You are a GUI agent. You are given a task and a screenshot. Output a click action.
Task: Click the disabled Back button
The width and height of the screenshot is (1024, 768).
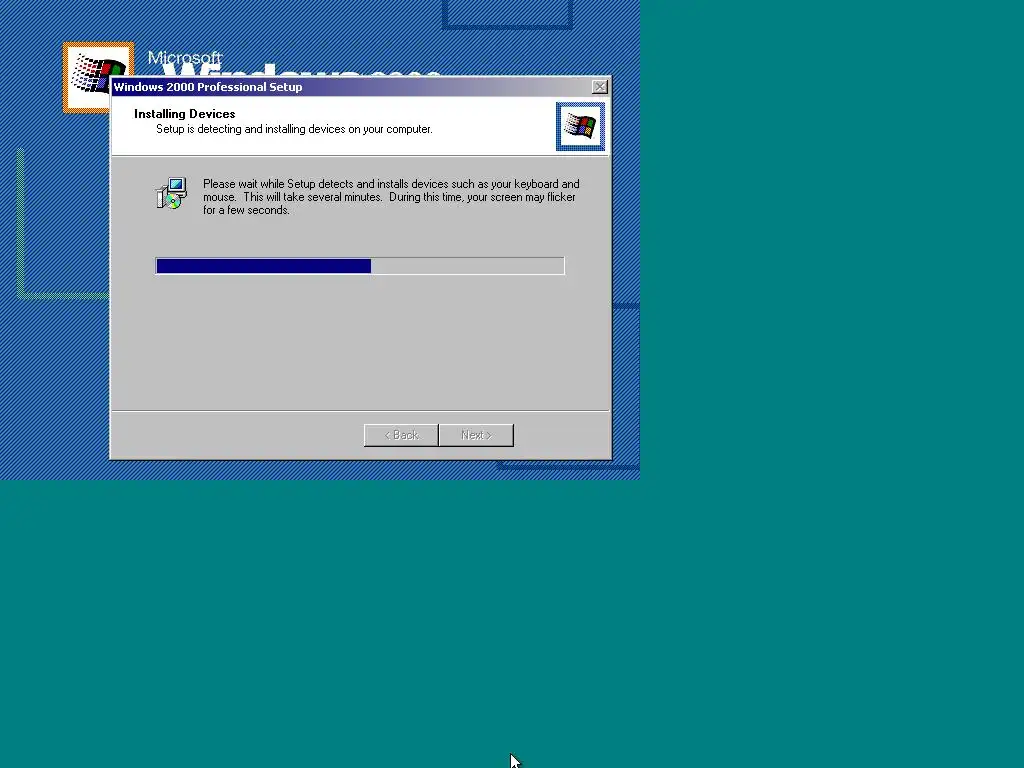401,435
